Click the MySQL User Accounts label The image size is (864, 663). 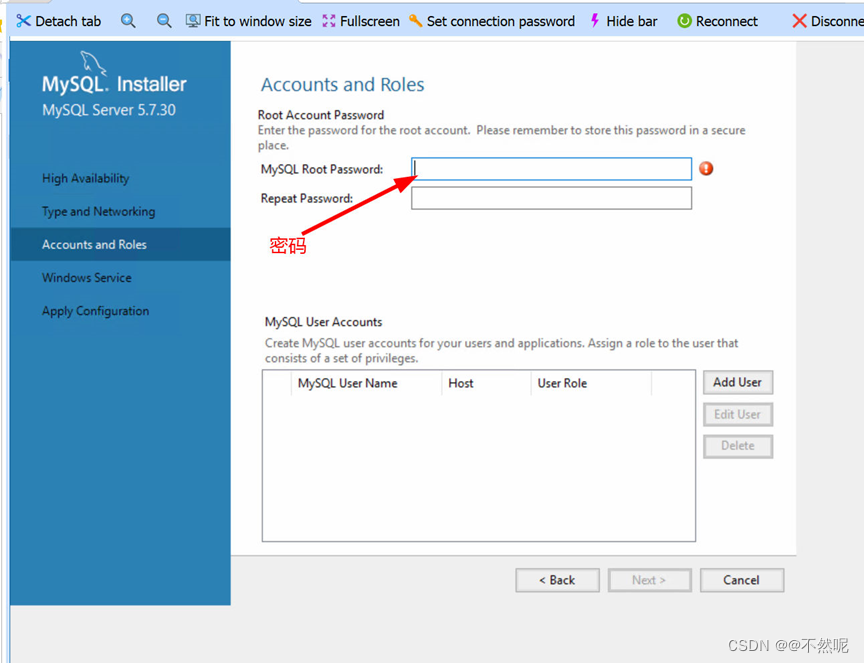coord(323,322)
